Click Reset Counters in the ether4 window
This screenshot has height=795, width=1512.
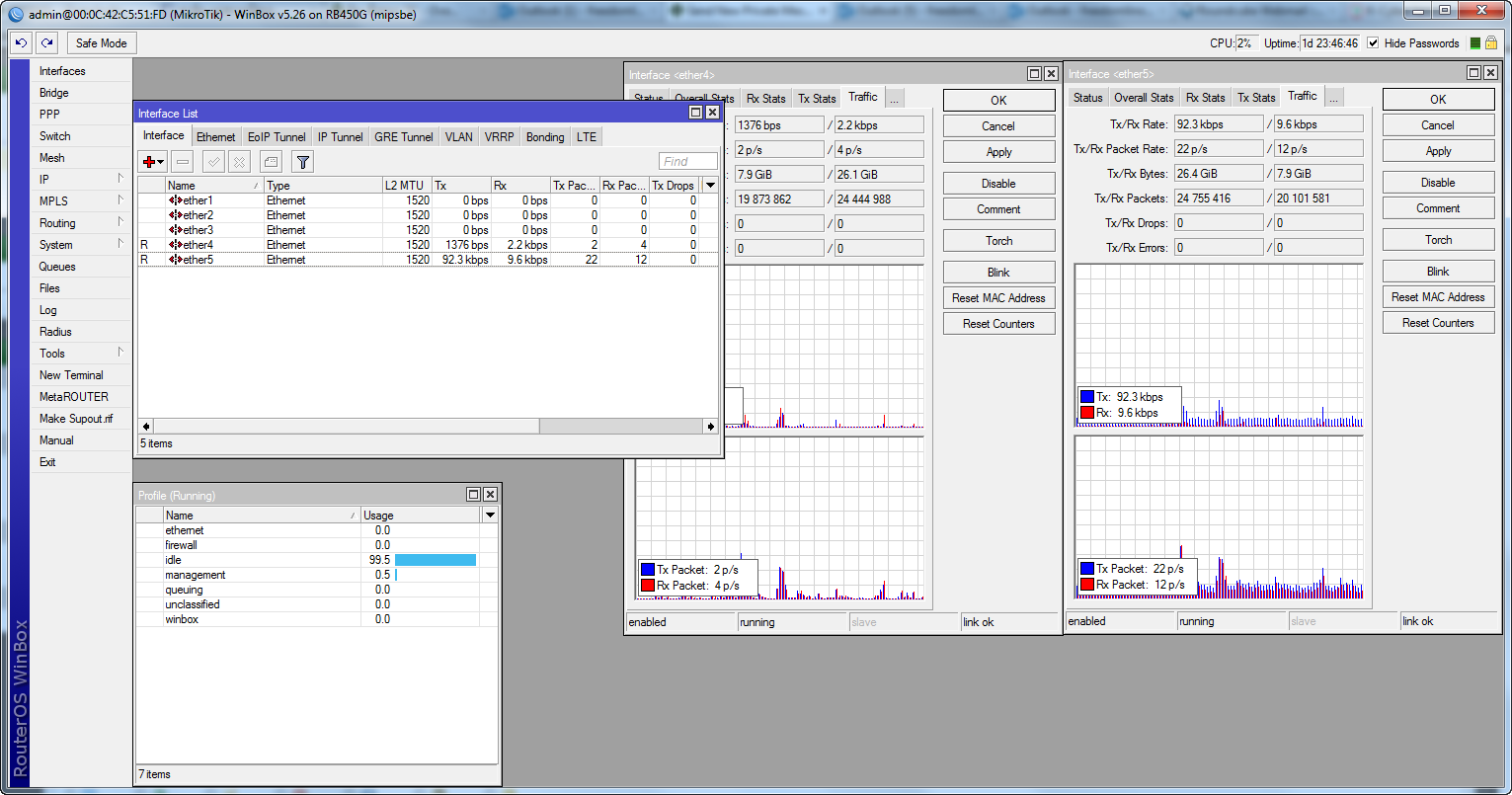pos(998,324)
